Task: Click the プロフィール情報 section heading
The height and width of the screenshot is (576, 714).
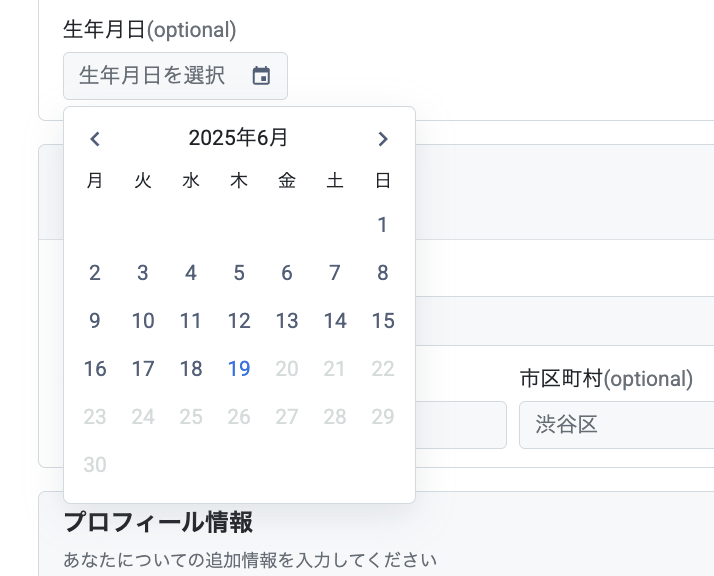Action: coord(158,522)
